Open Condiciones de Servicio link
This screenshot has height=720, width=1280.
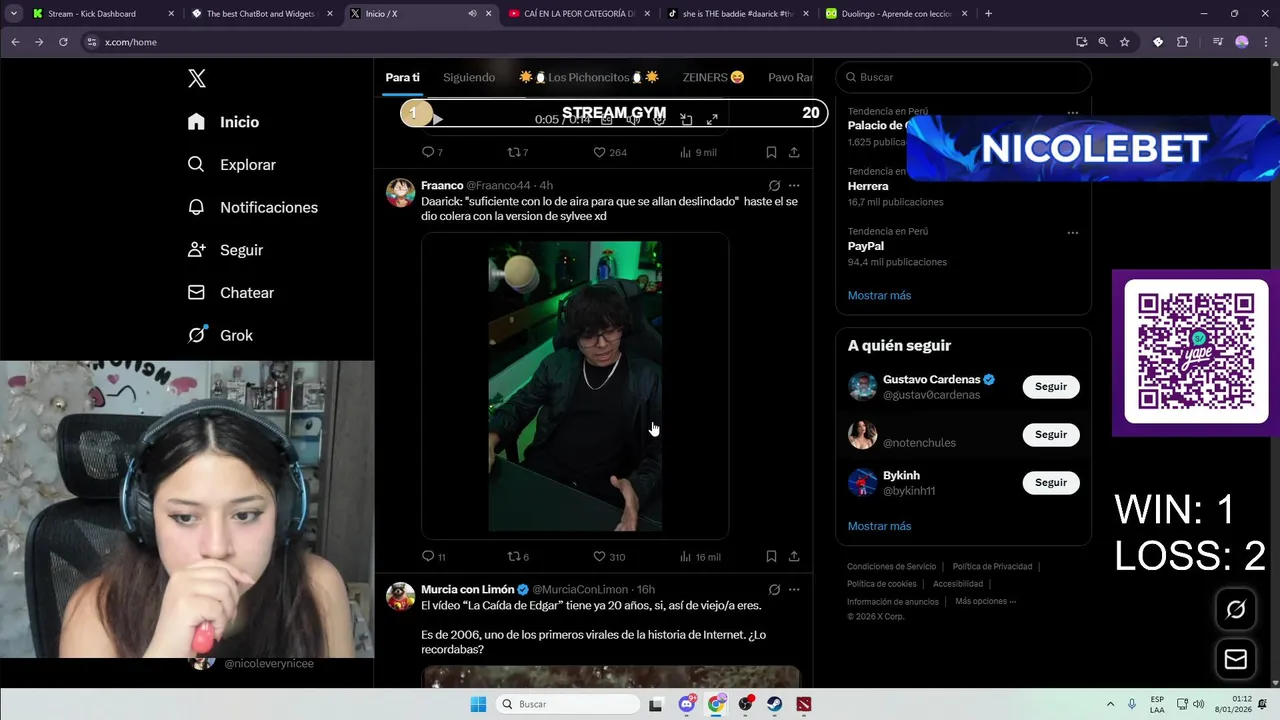tap(891, 566)
